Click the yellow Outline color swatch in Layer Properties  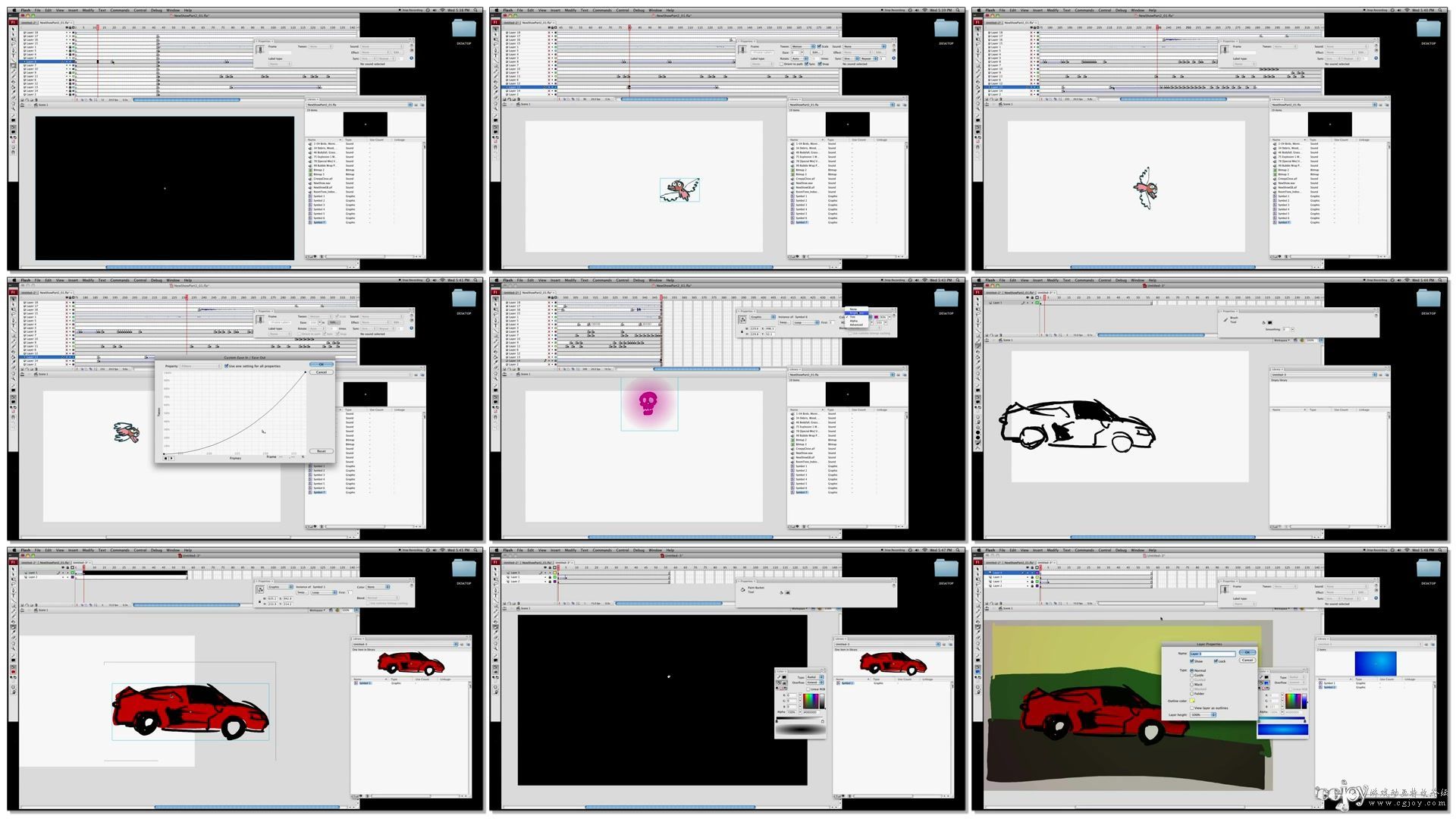tap(1192, 701)
